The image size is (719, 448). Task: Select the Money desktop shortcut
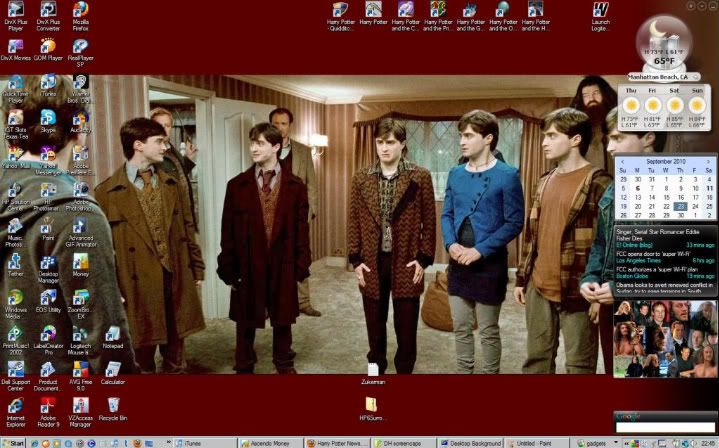pyautogui.click(x=81, y=266)
